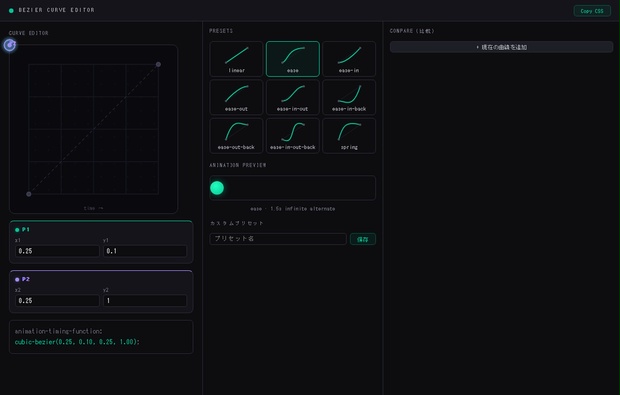Image resolution: width=620 pixels, height=395 pixels.
Task: Apply the ease-in-out-back preset
Action: click(x=293, y=136)
